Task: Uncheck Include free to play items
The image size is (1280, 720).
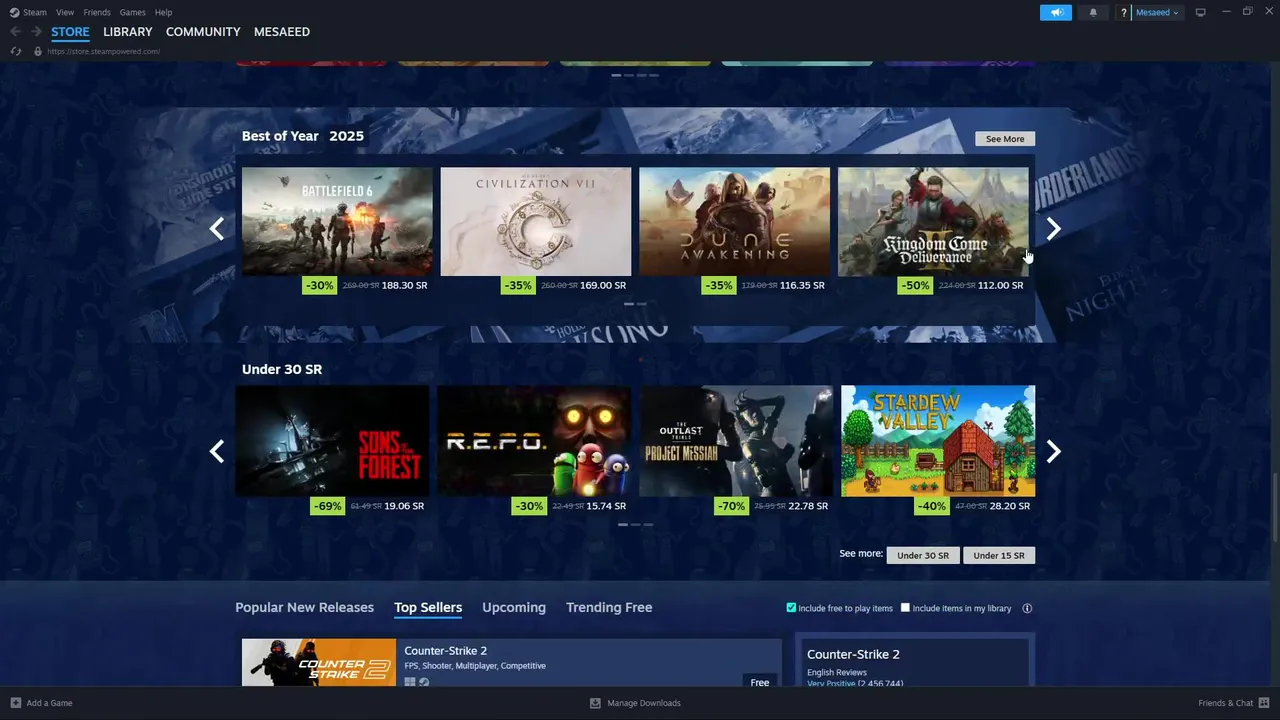Action: click(x=791, y=608)
